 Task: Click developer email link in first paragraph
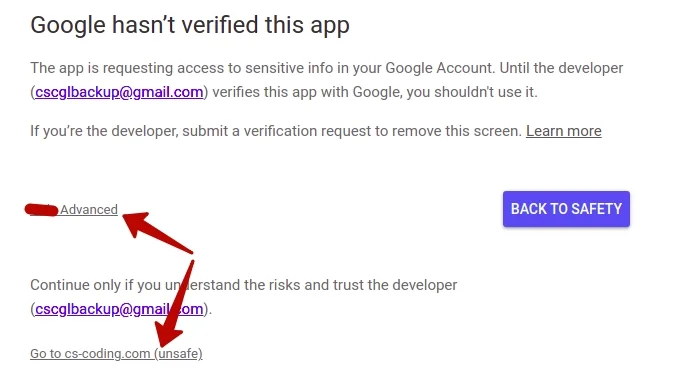119,92
